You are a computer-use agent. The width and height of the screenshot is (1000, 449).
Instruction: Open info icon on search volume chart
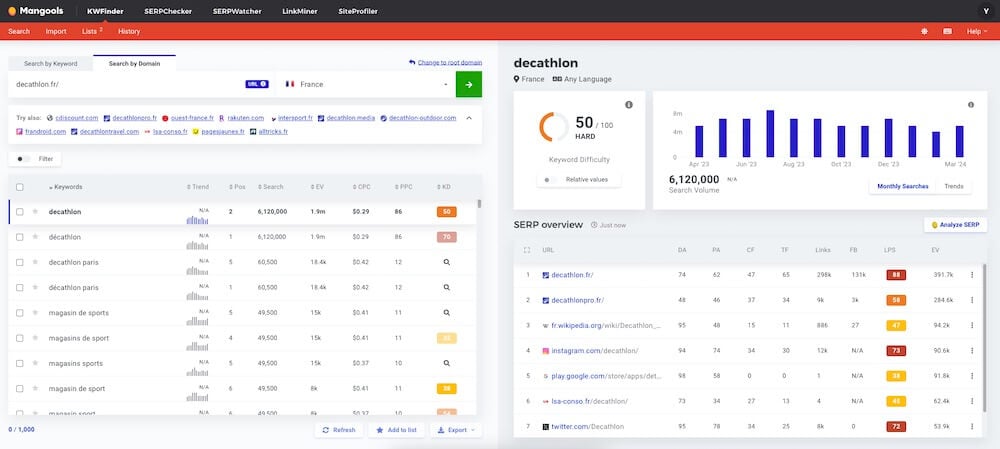click(971, 105)
